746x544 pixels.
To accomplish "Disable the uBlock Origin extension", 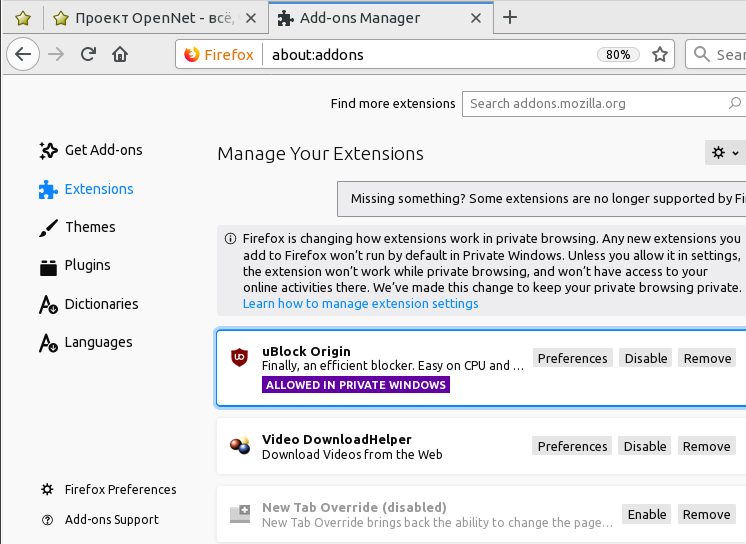I will pyautogui.click(x=645, y=358).
